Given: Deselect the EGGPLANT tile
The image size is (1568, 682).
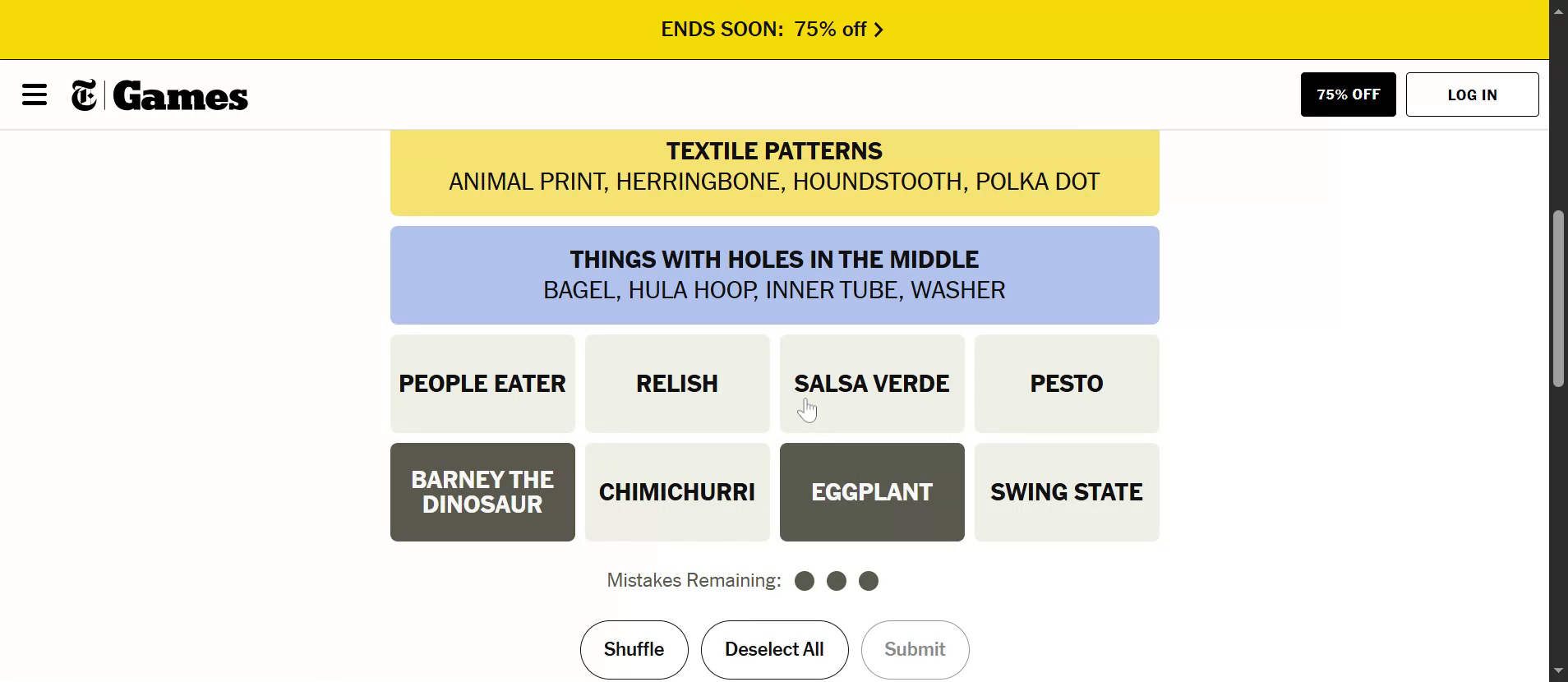Looking at the screenshot, I should (x=872, y=492).
